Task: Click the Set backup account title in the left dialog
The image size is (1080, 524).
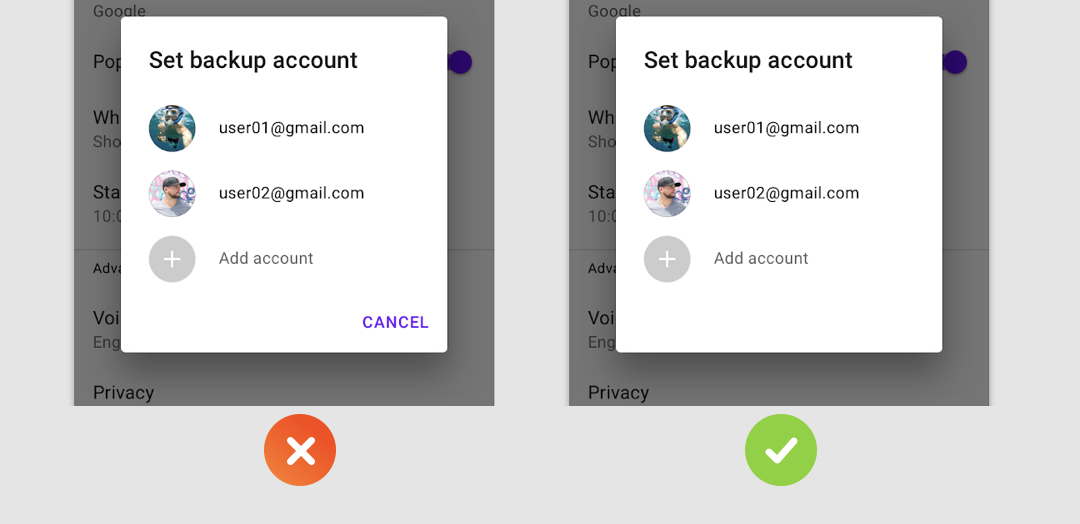Action: (x=253, y=60)
